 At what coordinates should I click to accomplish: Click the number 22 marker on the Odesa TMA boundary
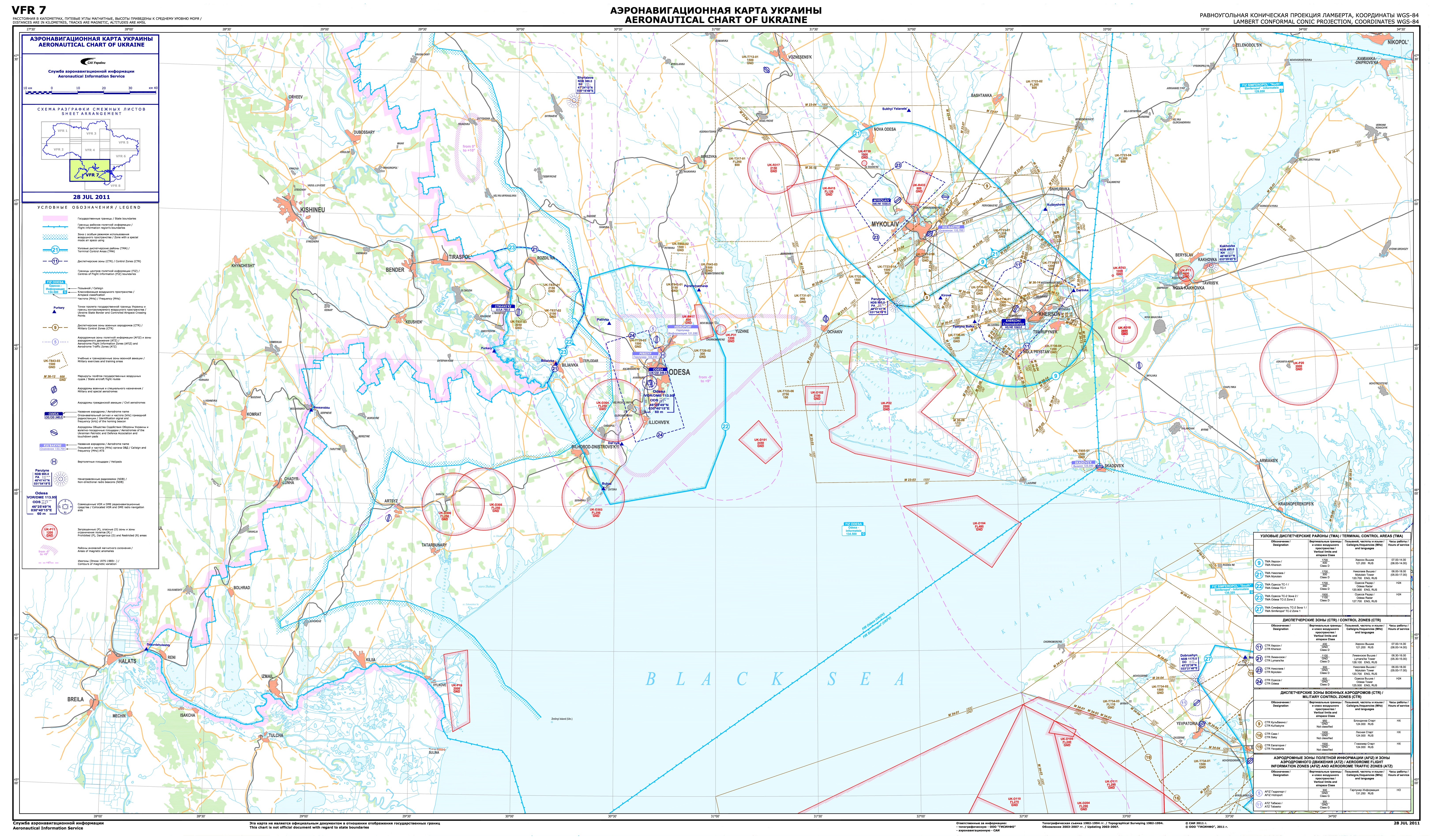click(x=725, y=426)
